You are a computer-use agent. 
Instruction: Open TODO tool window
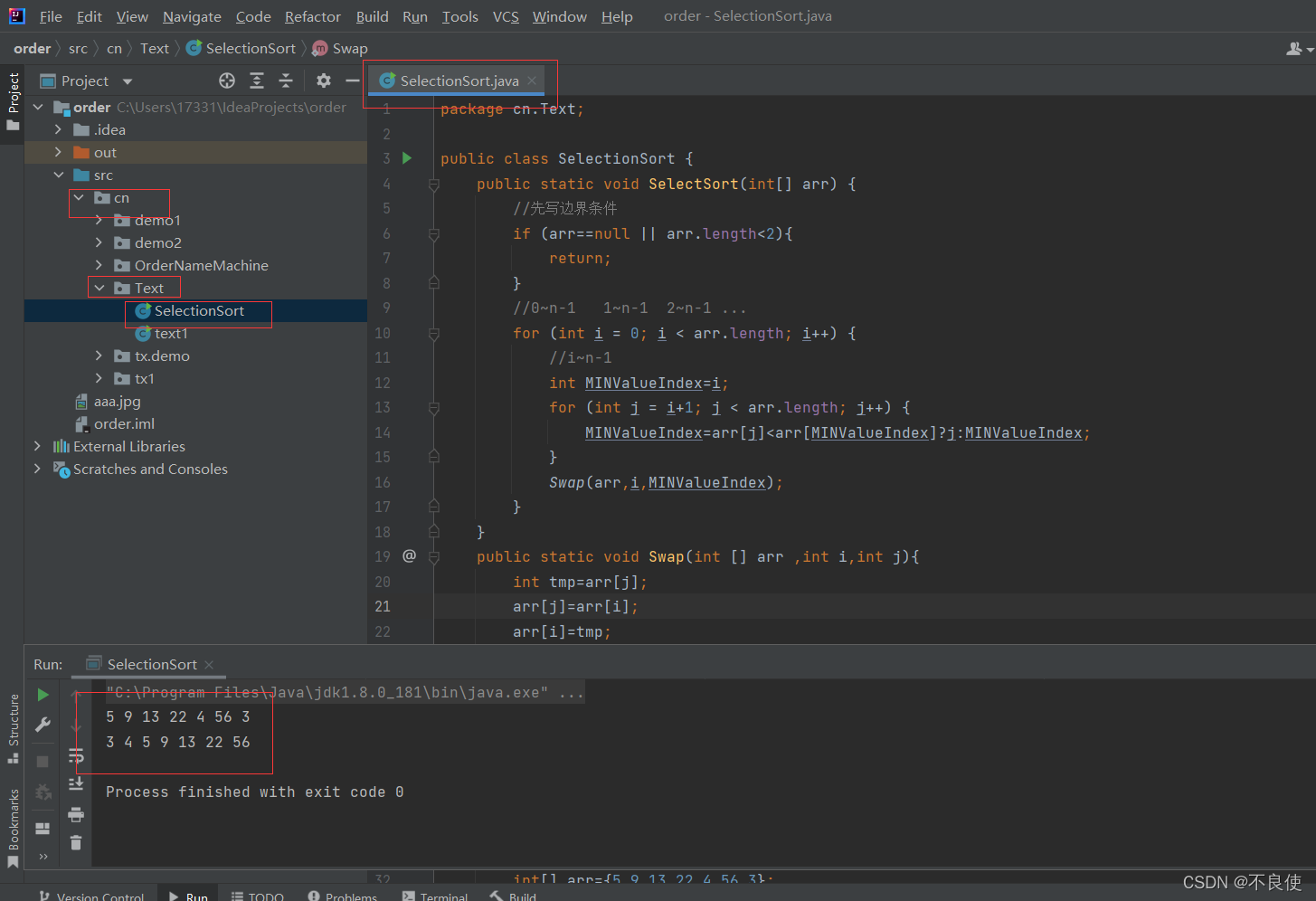point(258,896)
